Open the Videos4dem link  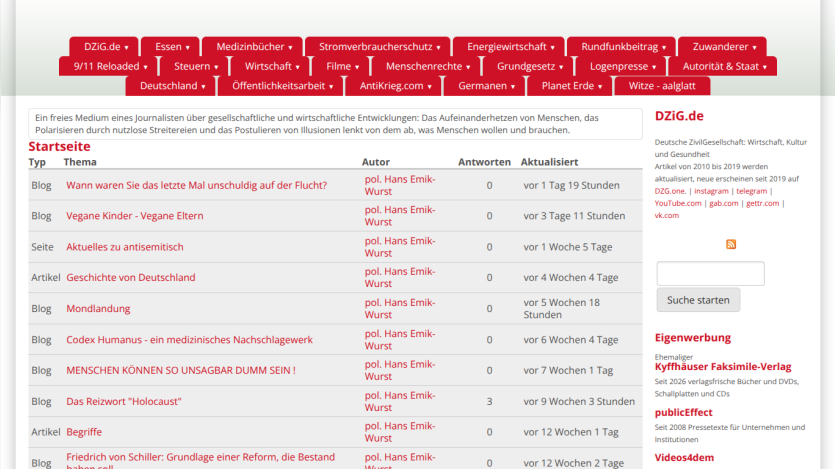pyautogui.click(x=684, y=458)
